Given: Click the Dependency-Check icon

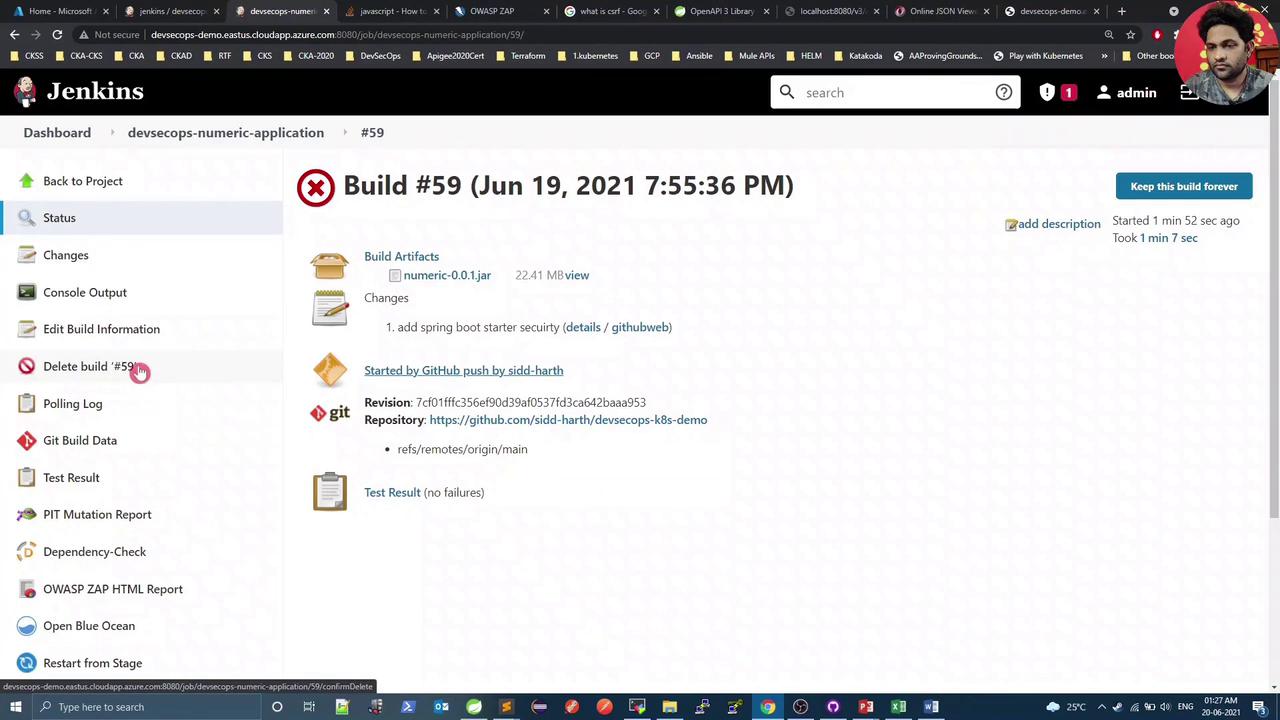Looking at the screenshot, I should pos(27,552).
